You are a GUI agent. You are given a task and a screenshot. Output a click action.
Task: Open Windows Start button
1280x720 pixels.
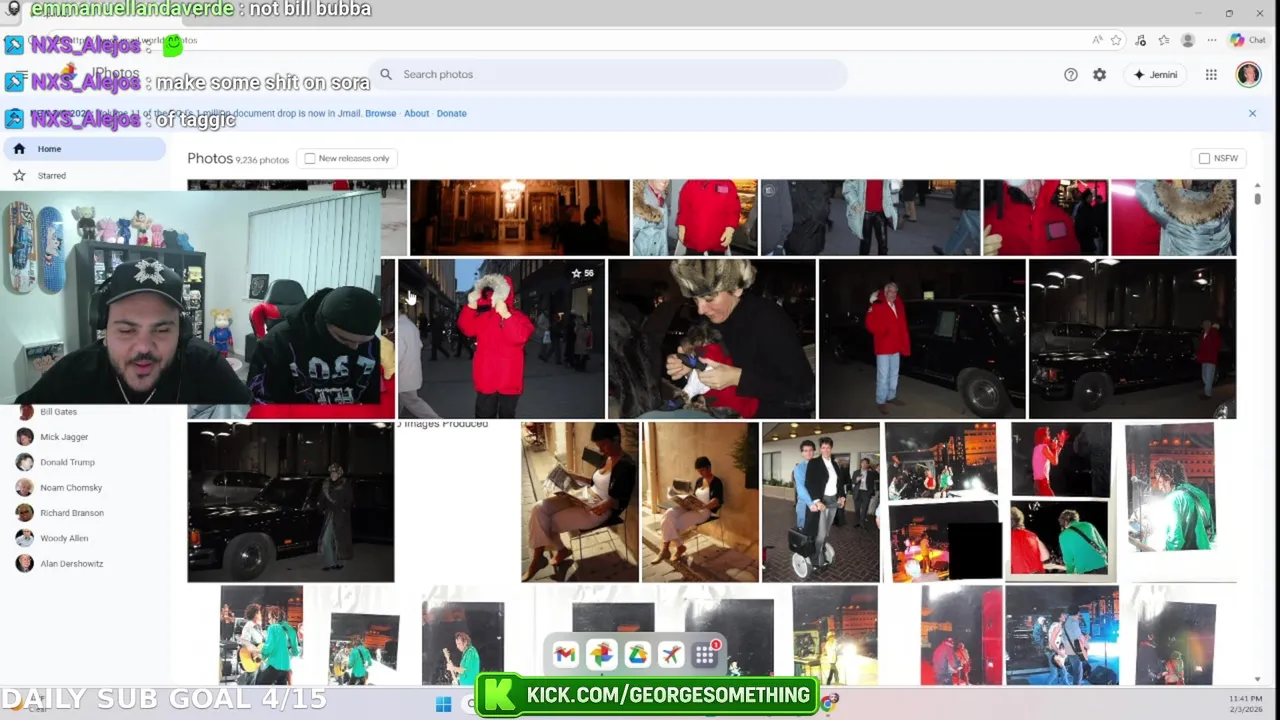[443, 704]
